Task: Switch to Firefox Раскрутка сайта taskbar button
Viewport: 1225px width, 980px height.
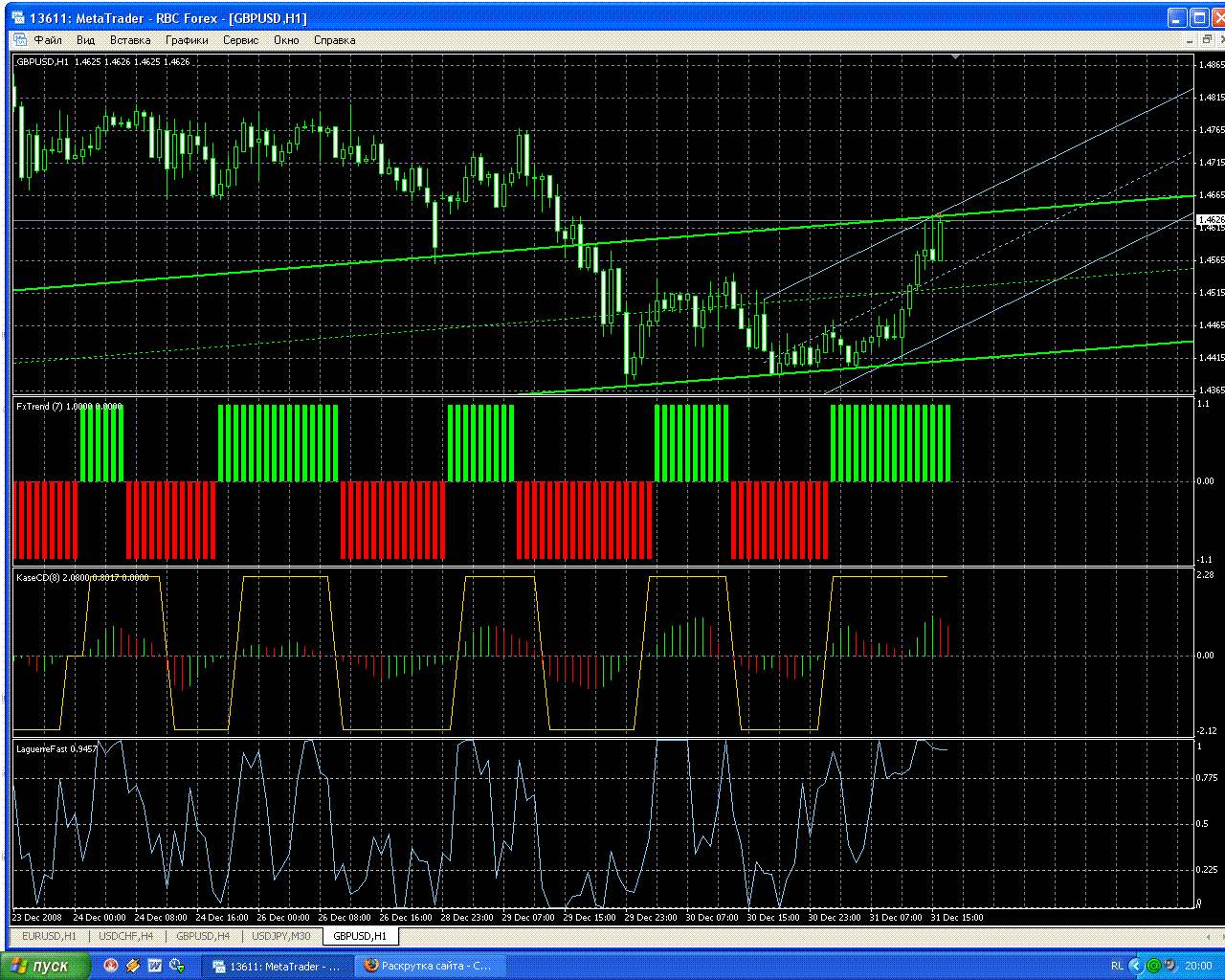Action: [428, 966]
